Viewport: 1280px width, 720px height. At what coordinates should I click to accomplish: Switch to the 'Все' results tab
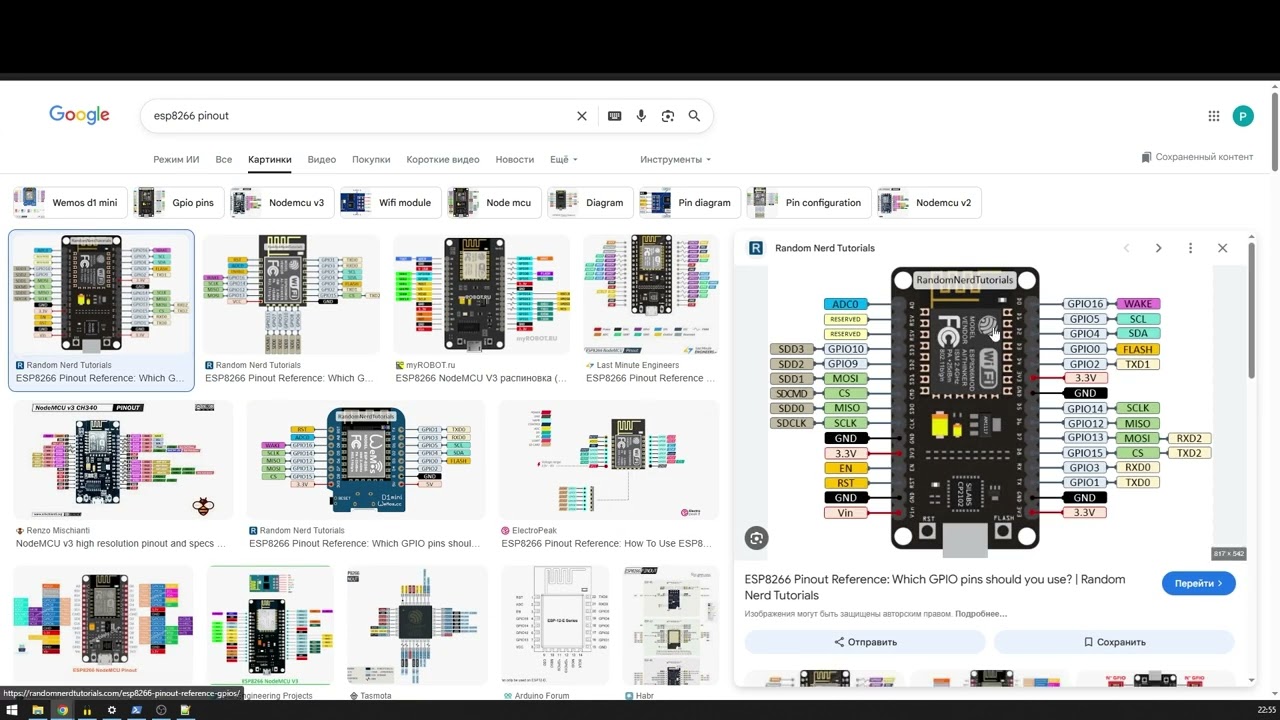pos(224,159)
